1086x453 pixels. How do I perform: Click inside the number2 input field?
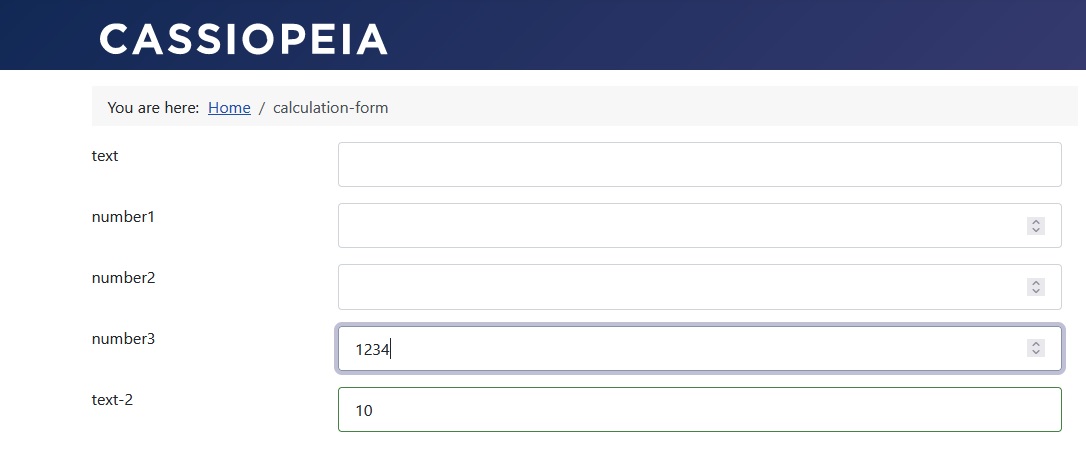point(680,287)
